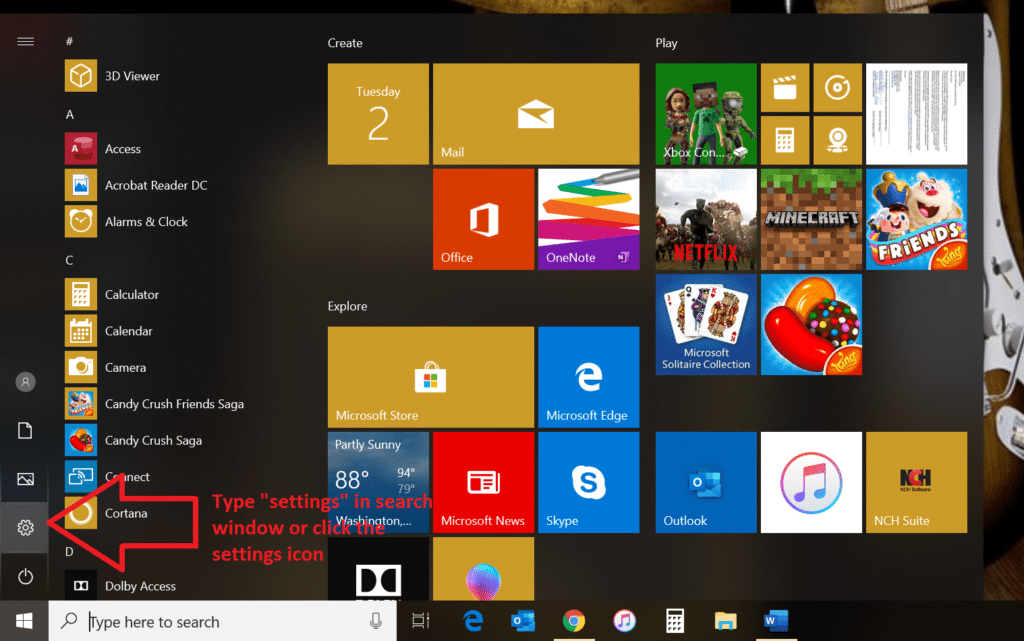Launch the Minecraft tile

[811, 219]
